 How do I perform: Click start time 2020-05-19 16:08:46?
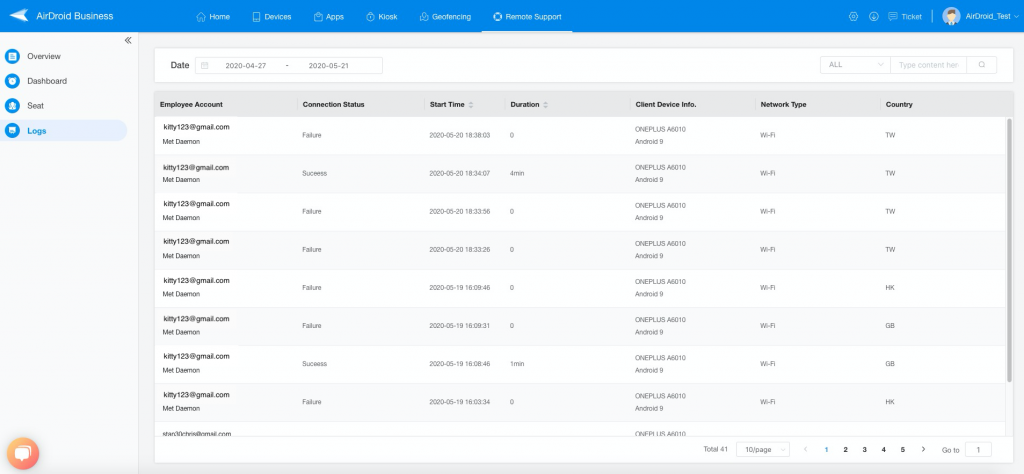coord(460,364)
